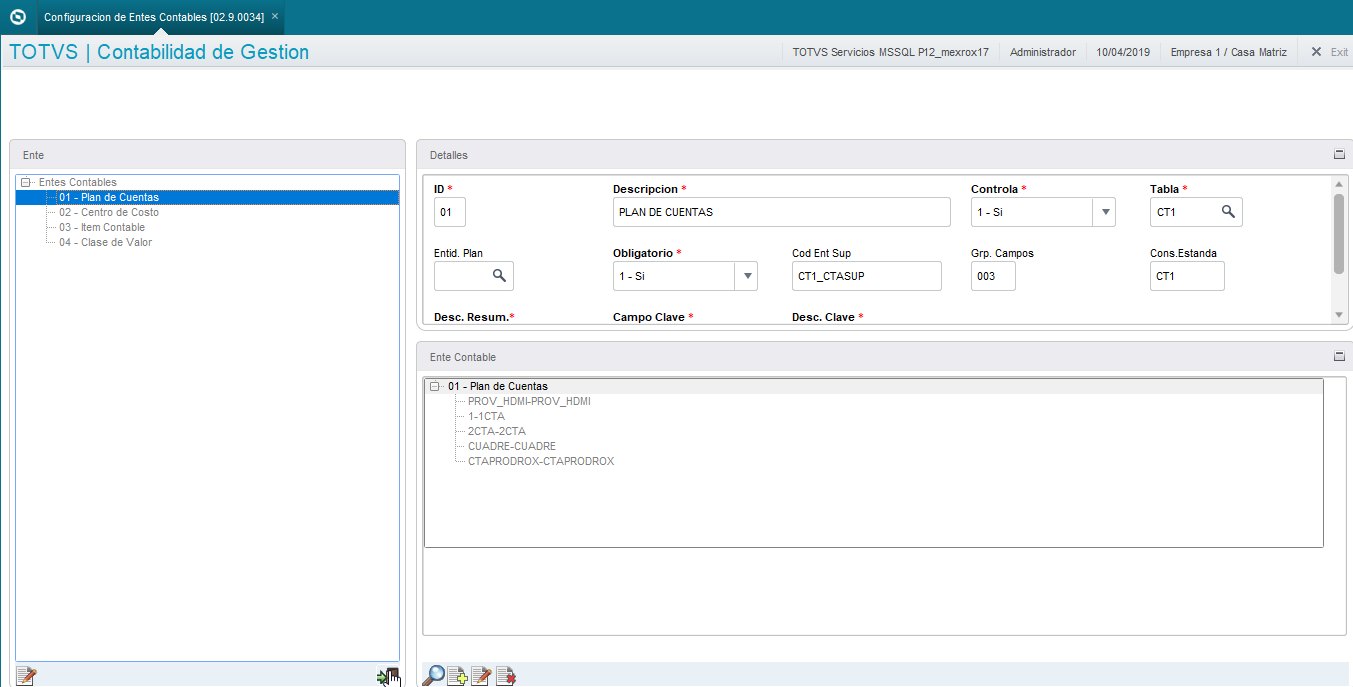The height and width of the screenshot is (687, 1353).
Task: Click the edit entity icon under the Ente tree
Action: pyautogui.click(x=26, y=676)
